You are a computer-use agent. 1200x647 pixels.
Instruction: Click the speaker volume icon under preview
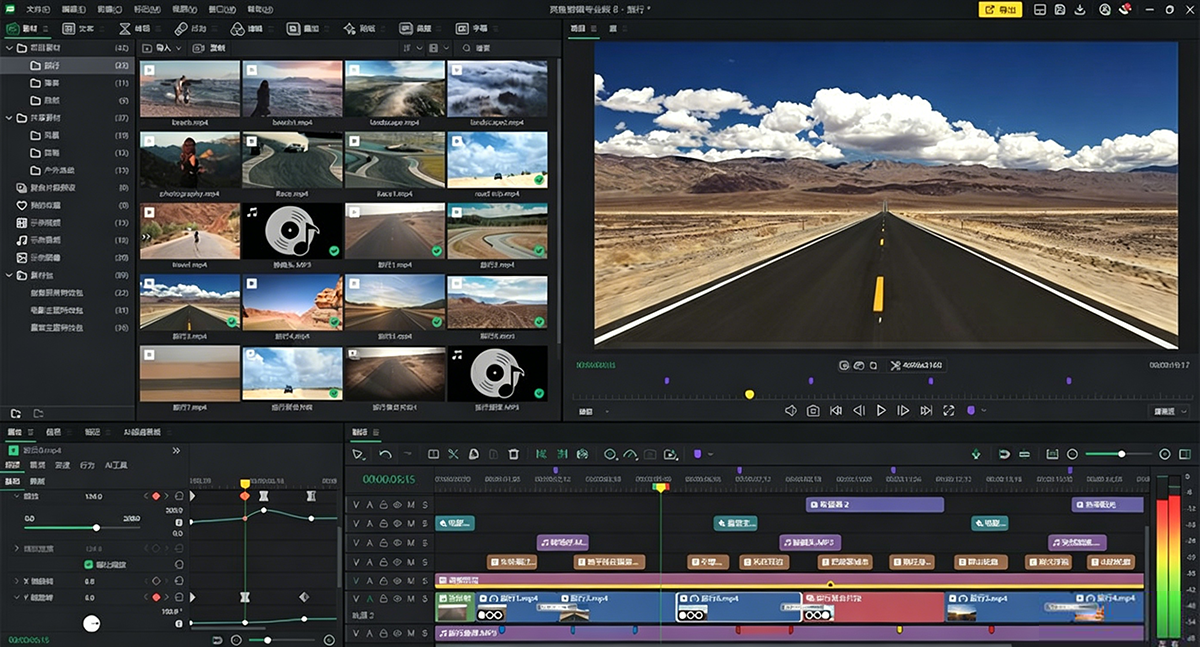coord(790,410)
